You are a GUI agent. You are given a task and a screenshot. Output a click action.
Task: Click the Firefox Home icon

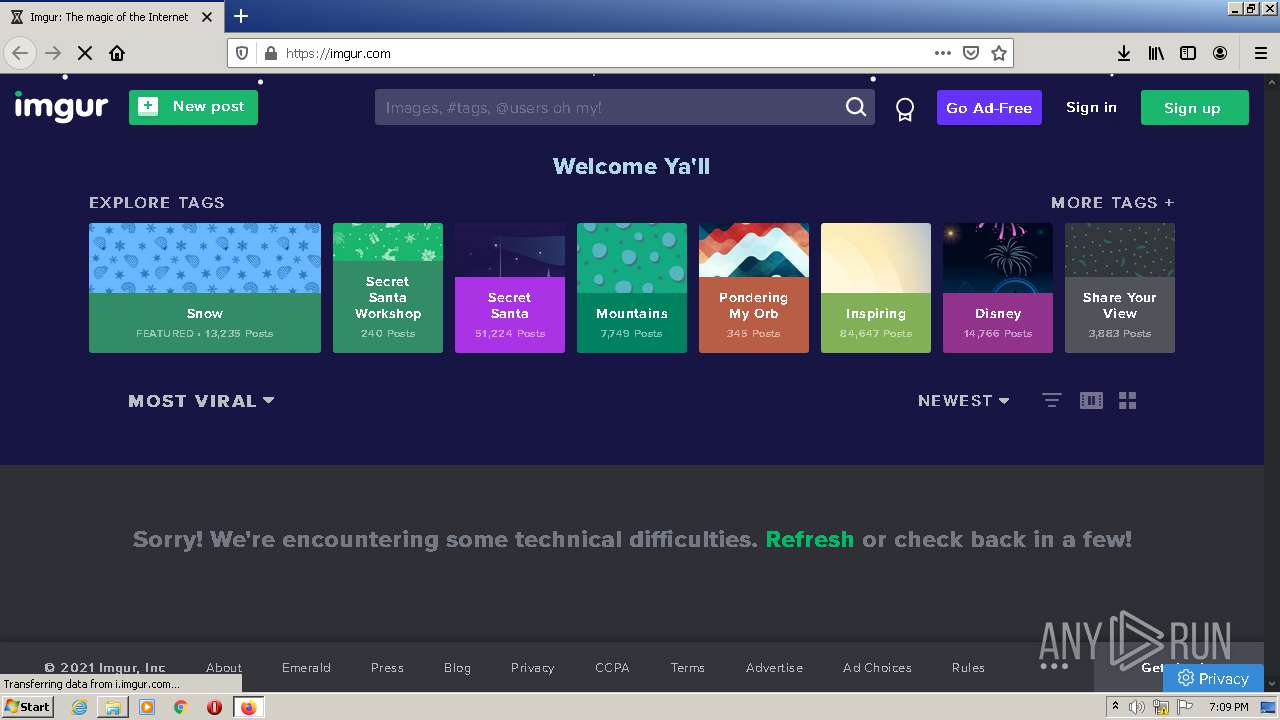117,53
